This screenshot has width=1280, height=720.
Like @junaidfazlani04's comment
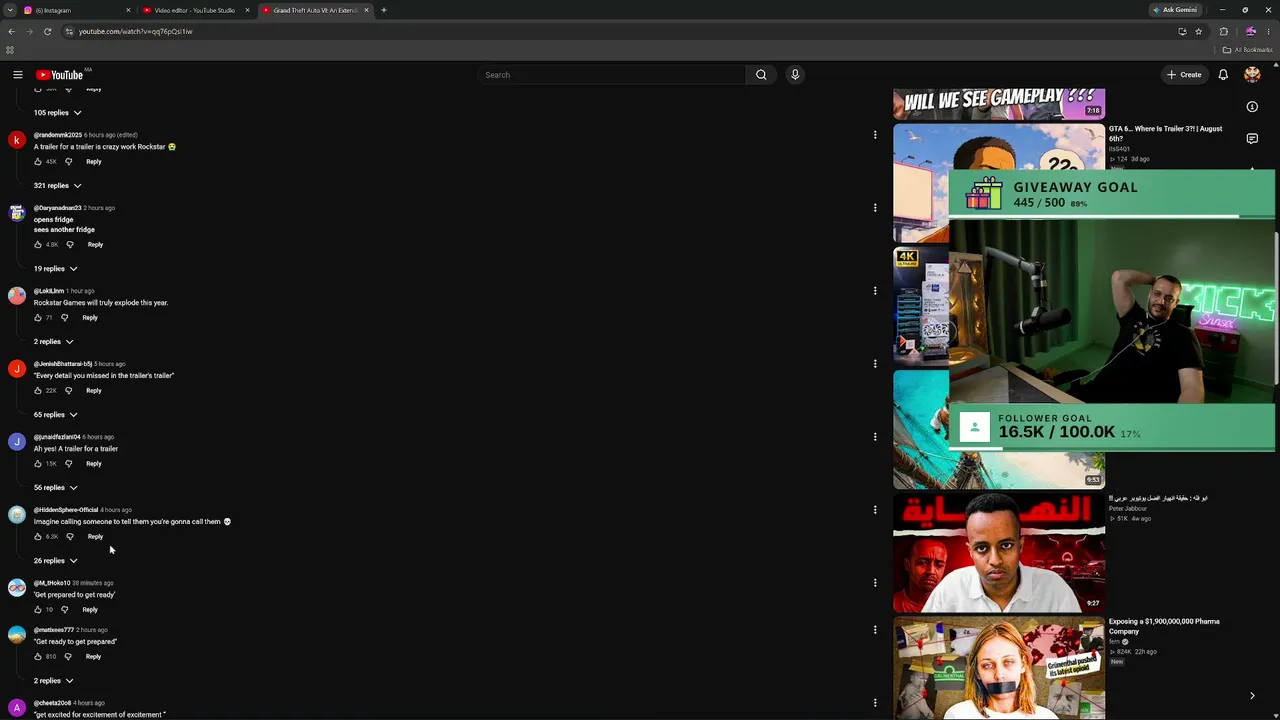tap(38, 463)
